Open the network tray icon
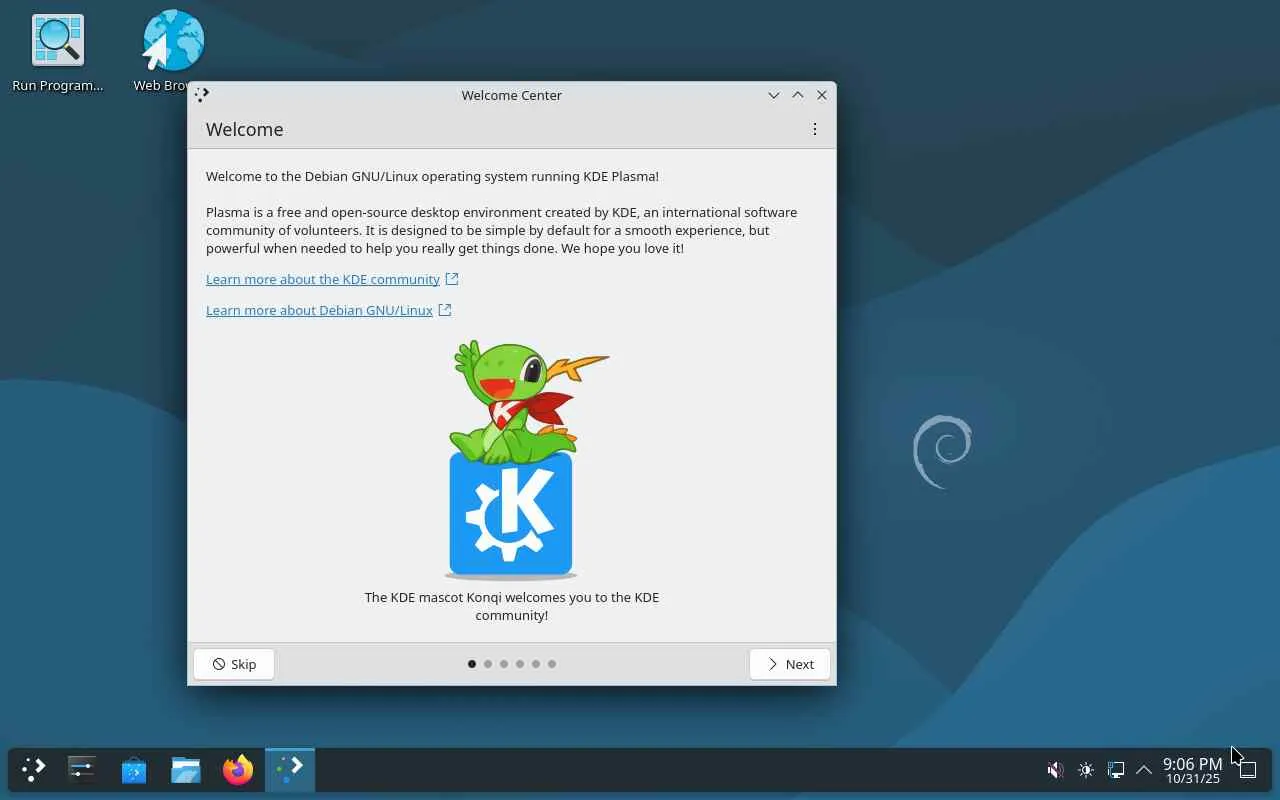Screen dimensions: 1280x800 pyautogui.click(x=1116, y=770)
